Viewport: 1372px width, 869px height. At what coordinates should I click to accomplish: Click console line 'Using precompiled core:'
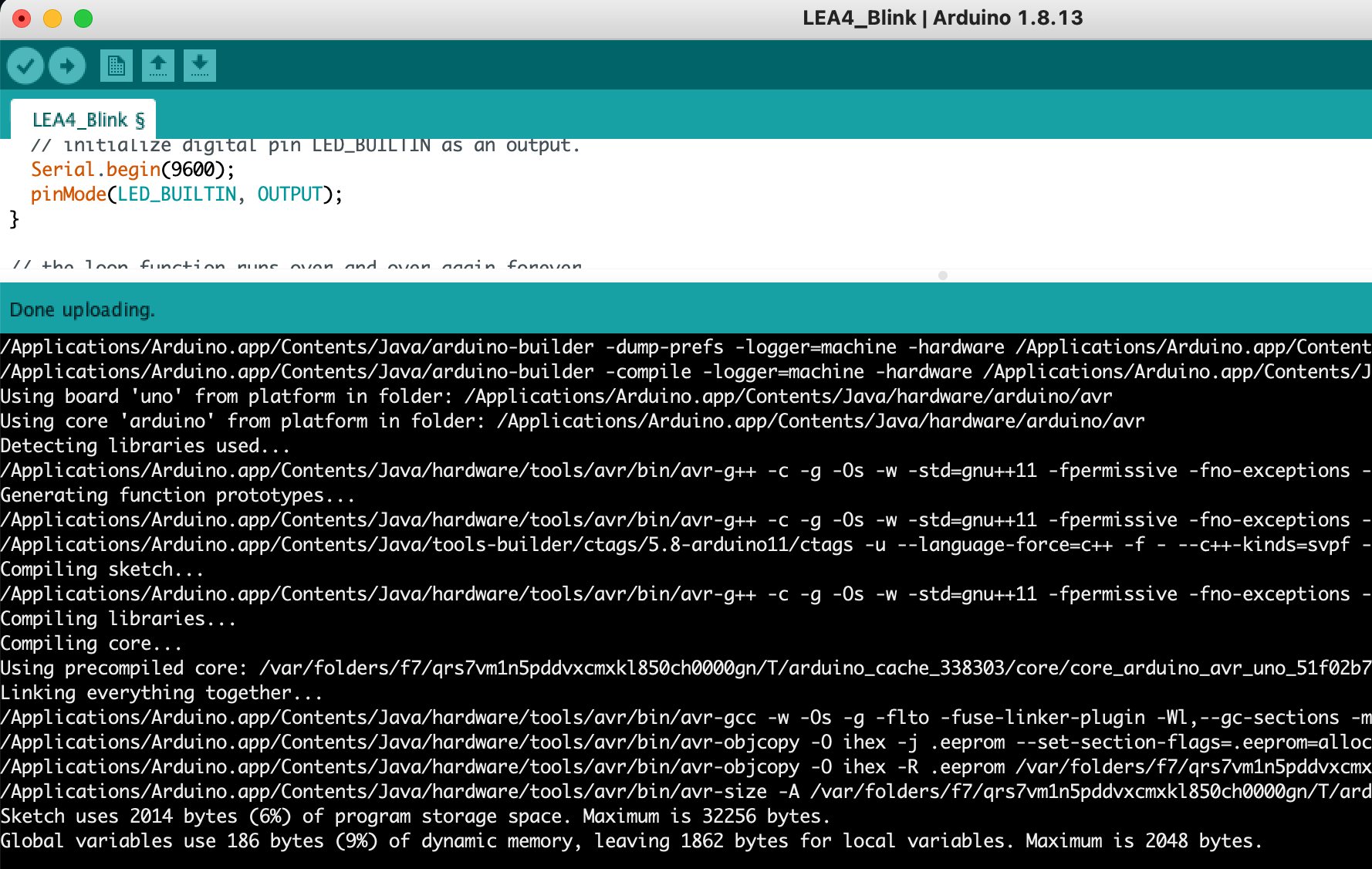(686, 668)
